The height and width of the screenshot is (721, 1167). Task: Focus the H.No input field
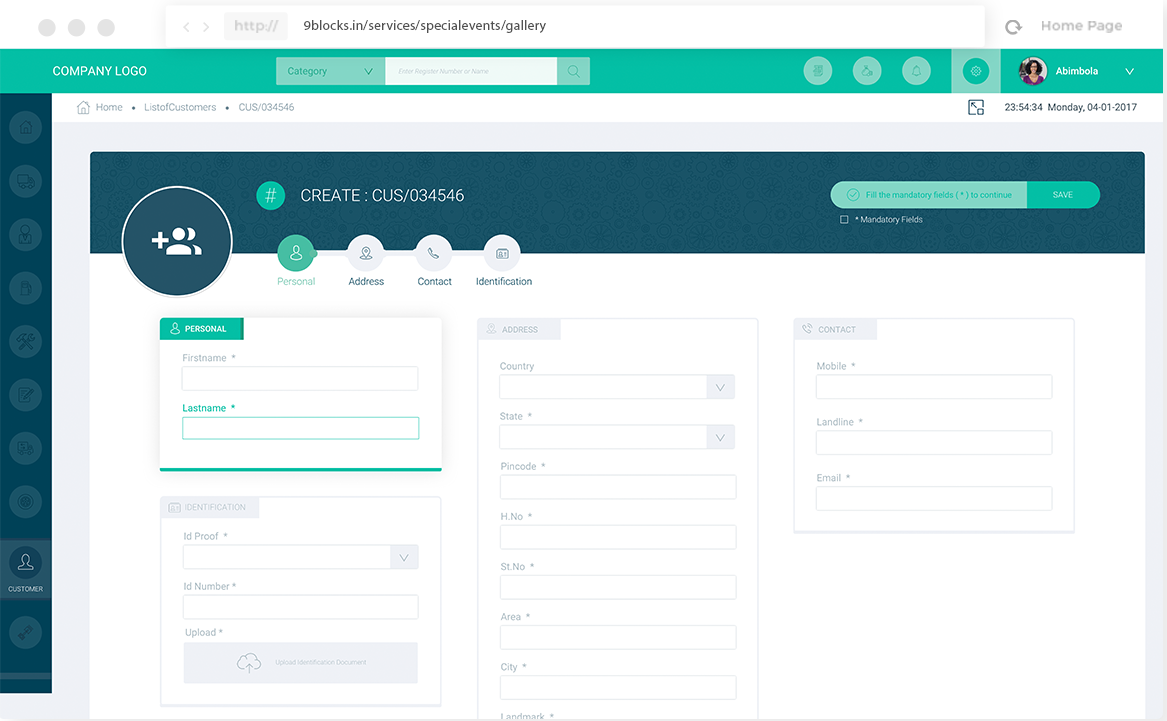click(618, 537)
